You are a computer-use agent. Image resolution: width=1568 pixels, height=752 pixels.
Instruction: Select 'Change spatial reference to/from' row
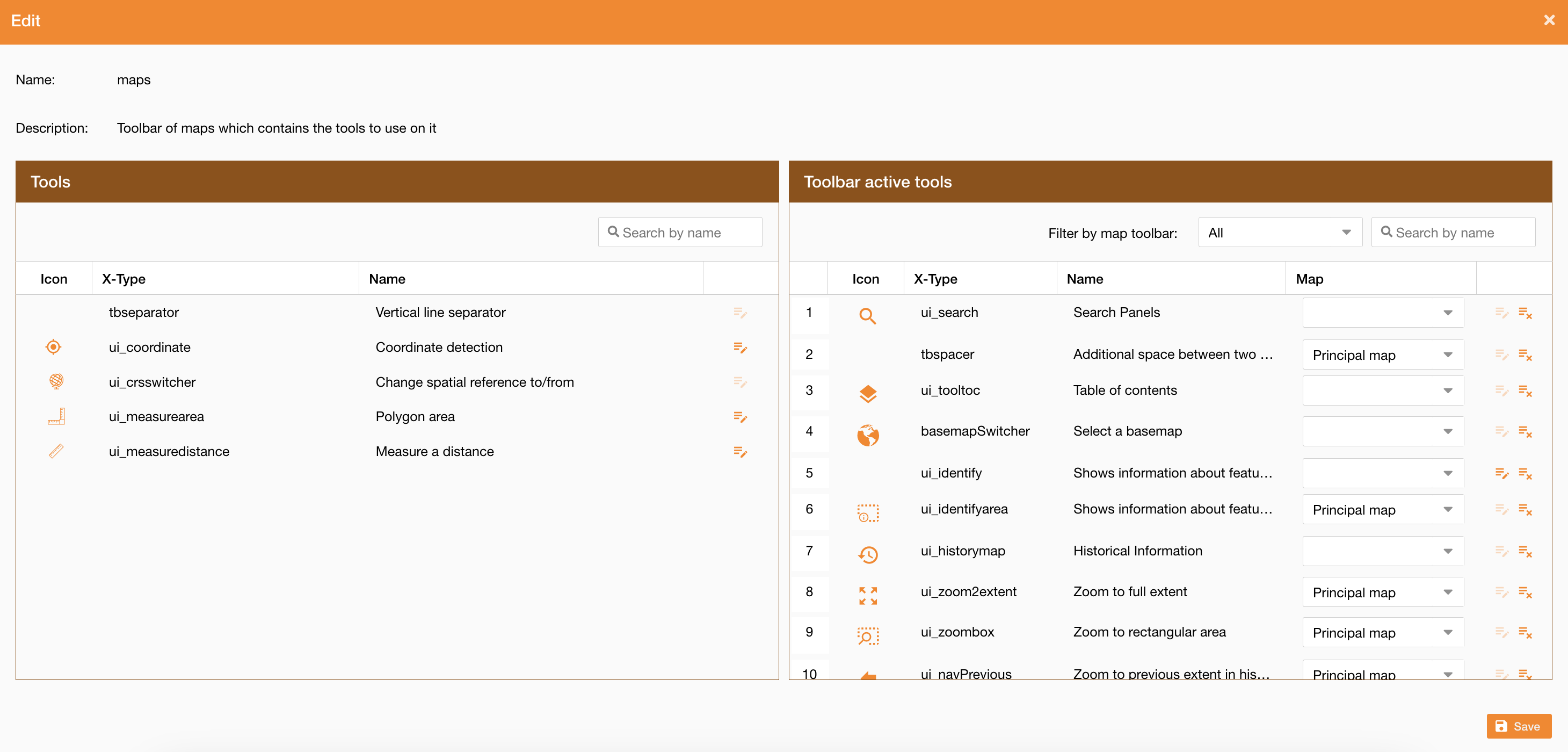pyautogui.click(x=397, y=382)
